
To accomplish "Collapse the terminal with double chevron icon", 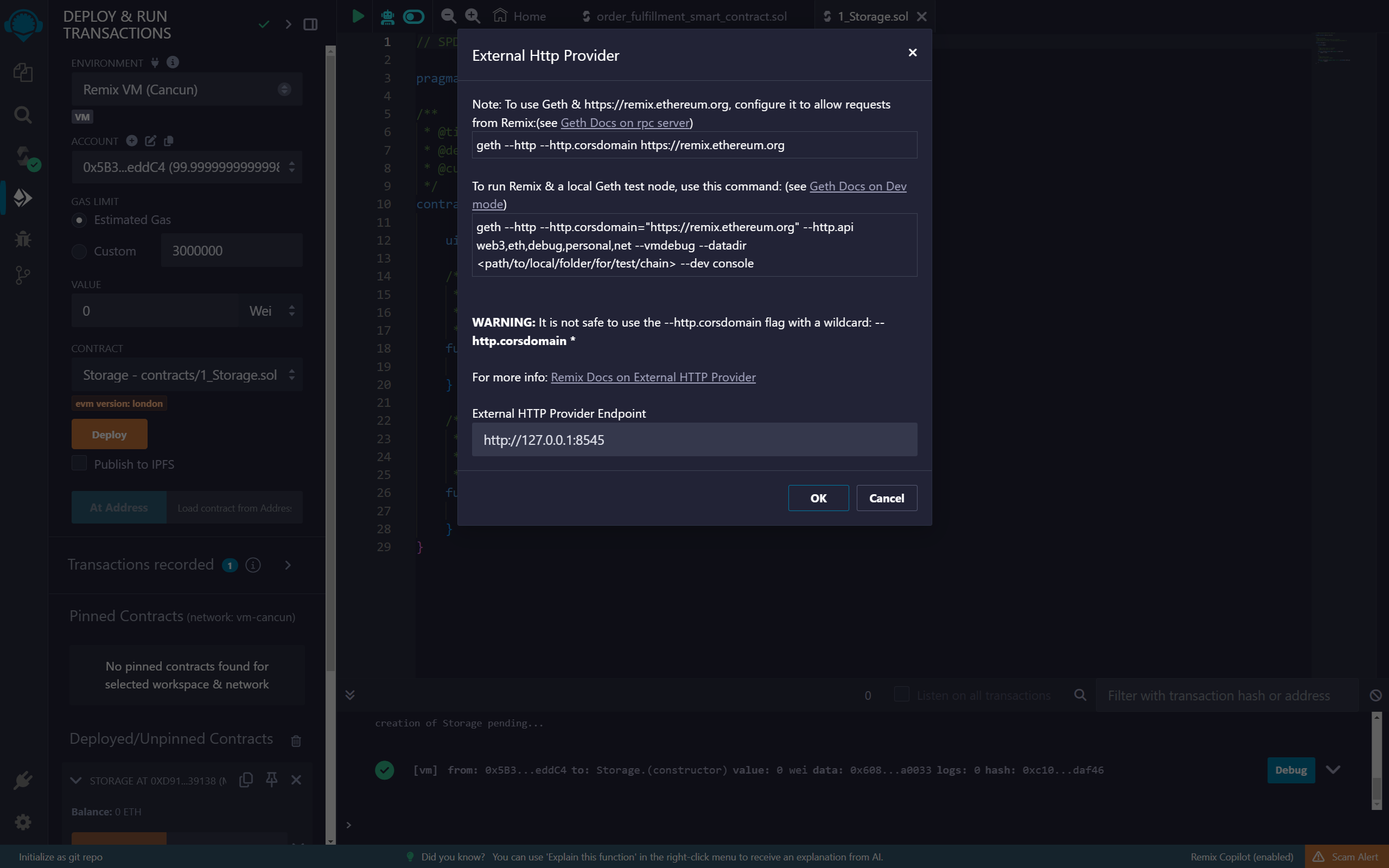I will click(x=349, y=695).
